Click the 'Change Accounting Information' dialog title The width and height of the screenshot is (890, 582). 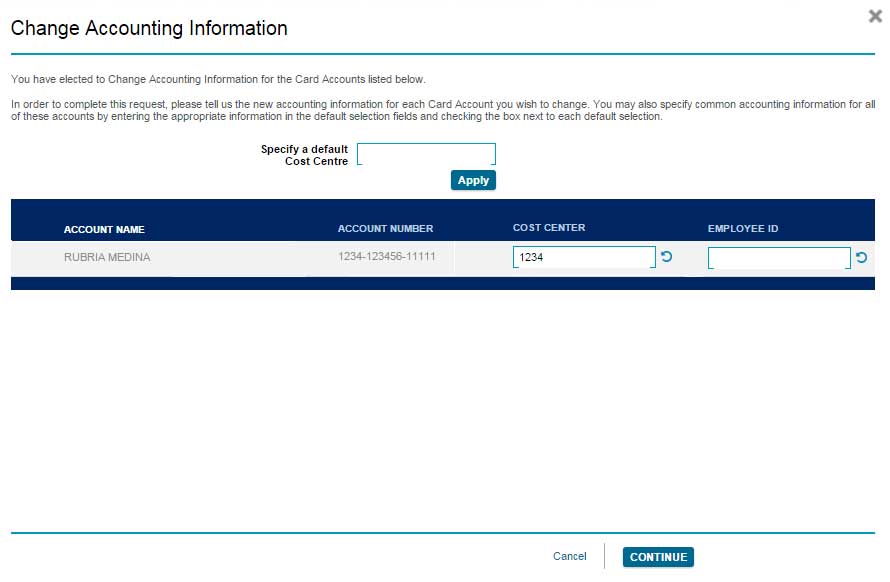point(149,29)
